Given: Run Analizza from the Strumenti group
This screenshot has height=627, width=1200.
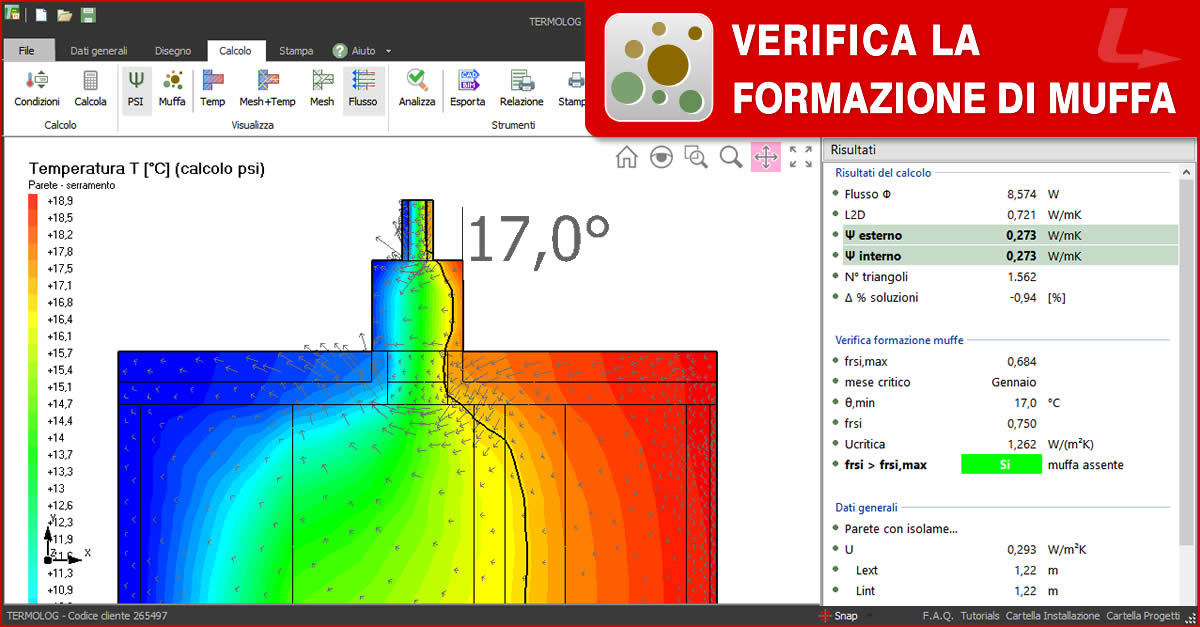Looking at the screenshot, I should (x=416, y=89).
